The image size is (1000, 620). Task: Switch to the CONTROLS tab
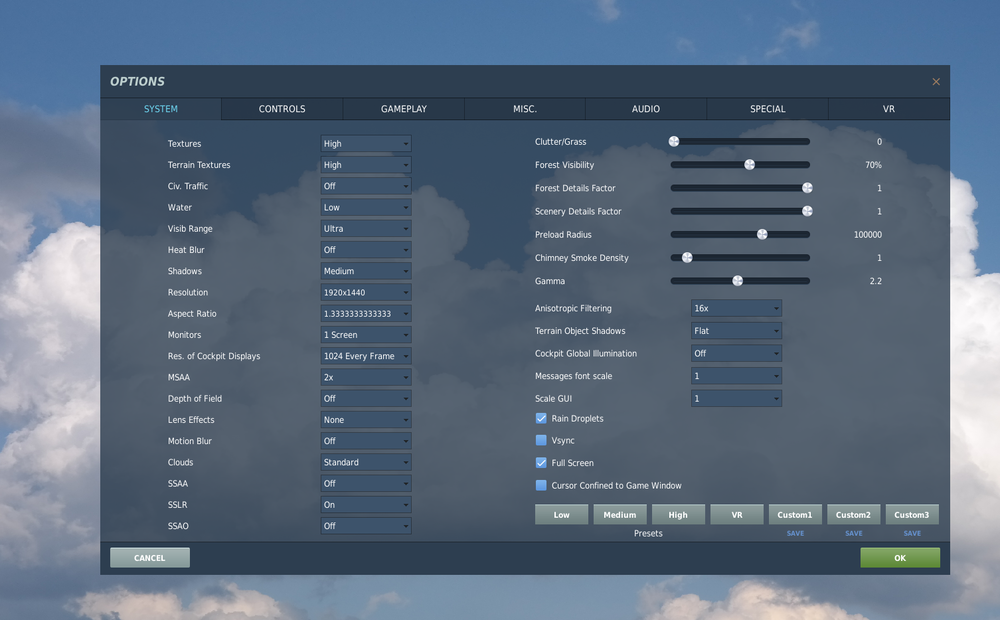(282, 109)
